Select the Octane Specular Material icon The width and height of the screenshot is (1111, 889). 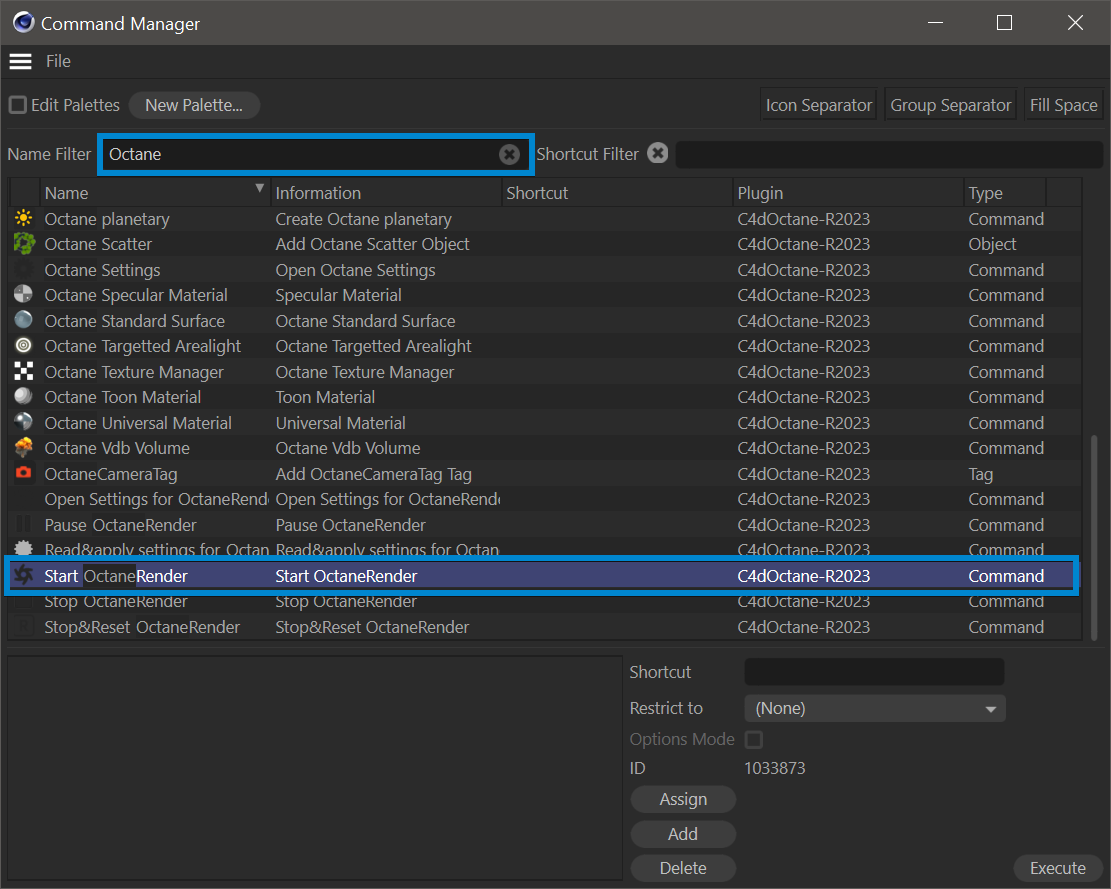click(24, 295)
